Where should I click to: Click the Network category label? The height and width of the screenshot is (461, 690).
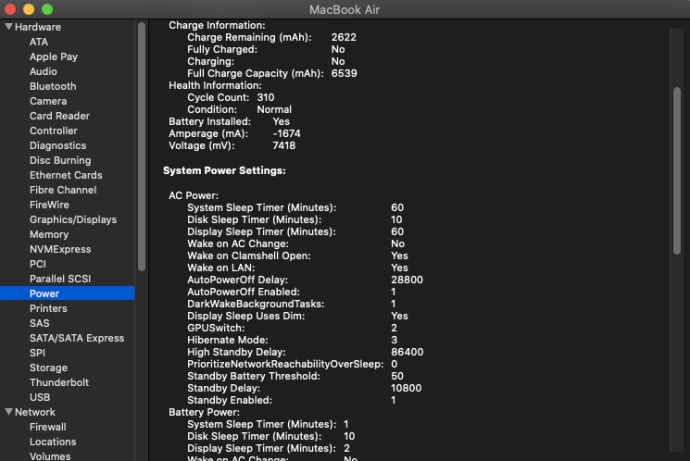35,412
